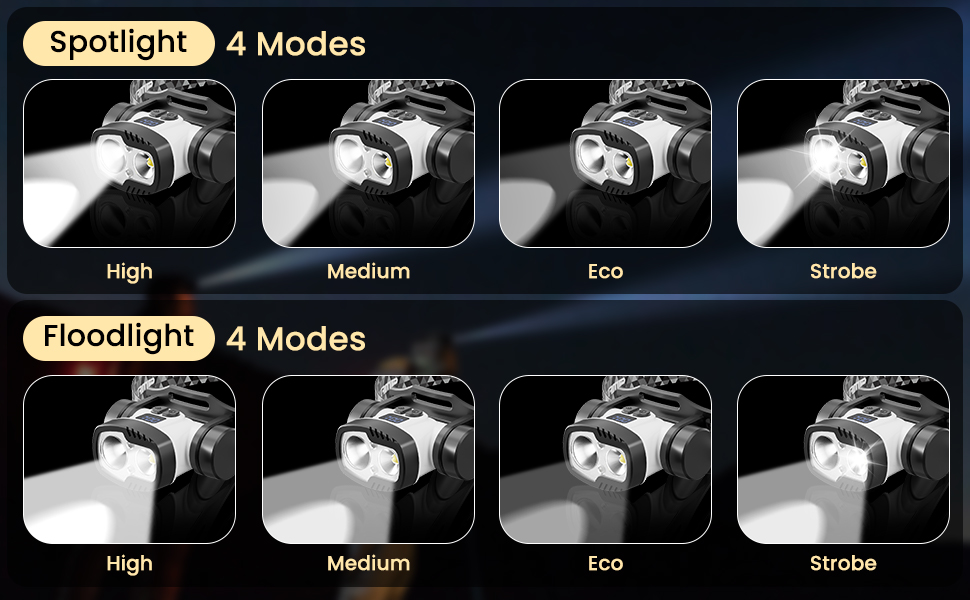Click the Spotlight High mode thumbnail

coord(129,163)
